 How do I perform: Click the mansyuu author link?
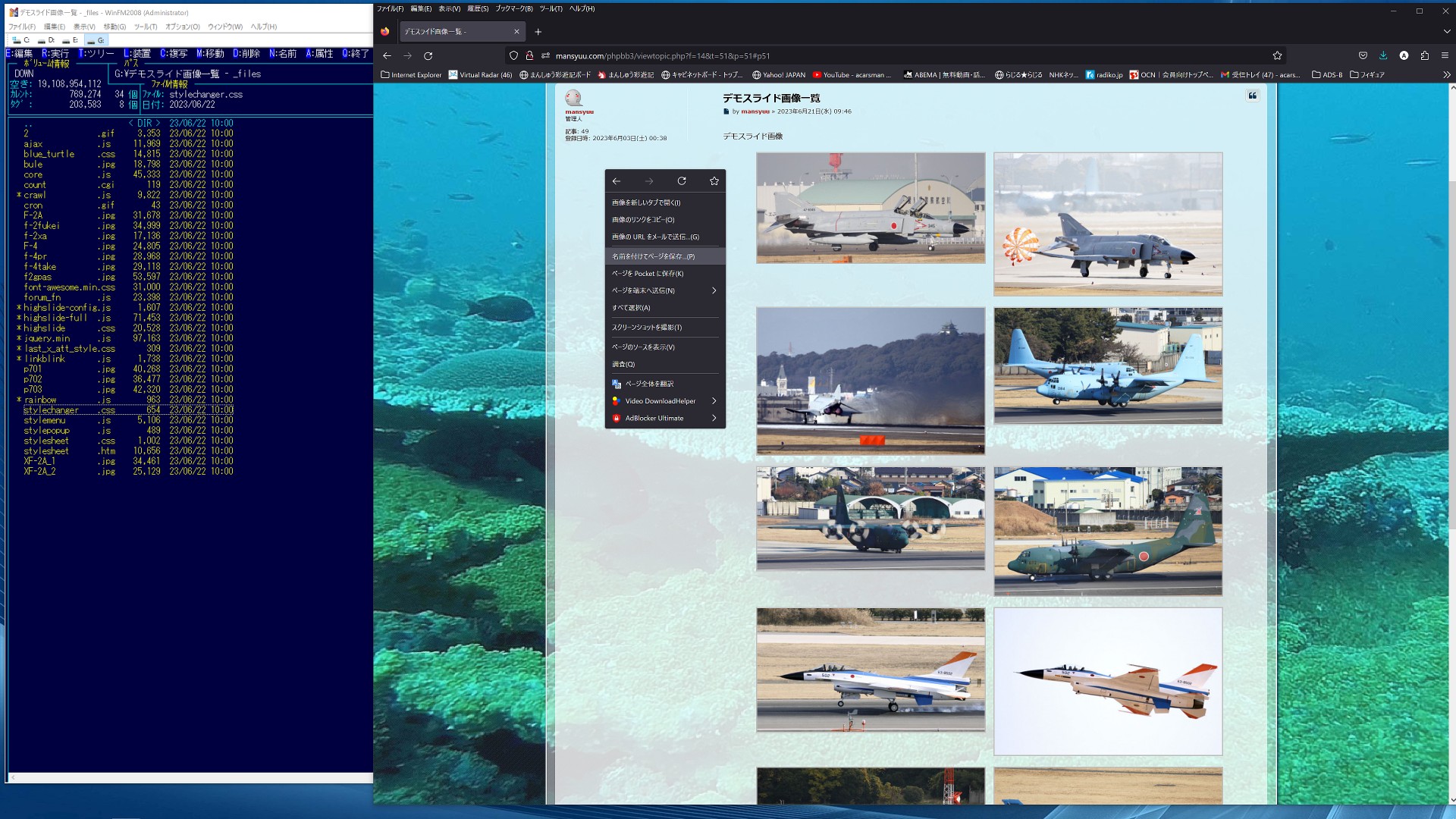click(755, 111)
